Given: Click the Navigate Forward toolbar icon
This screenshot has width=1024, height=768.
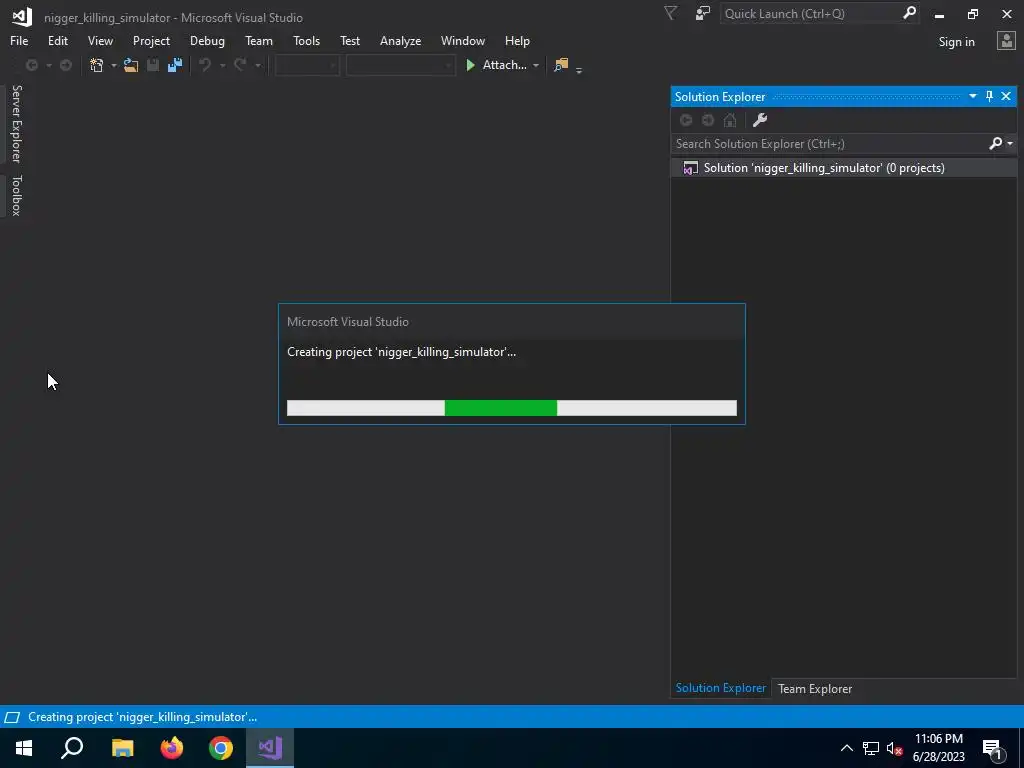Looking at the screenshot, I should [x=66, y=65].
